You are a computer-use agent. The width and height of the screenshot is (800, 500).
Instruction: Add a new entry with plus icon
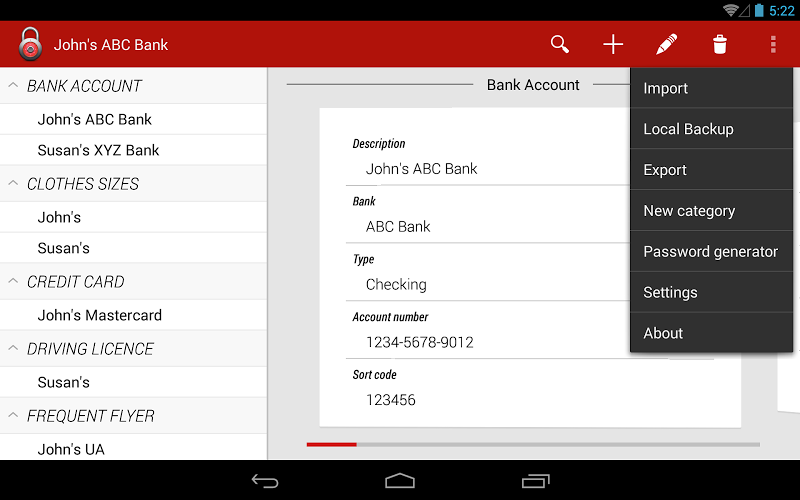click(613, 44)
